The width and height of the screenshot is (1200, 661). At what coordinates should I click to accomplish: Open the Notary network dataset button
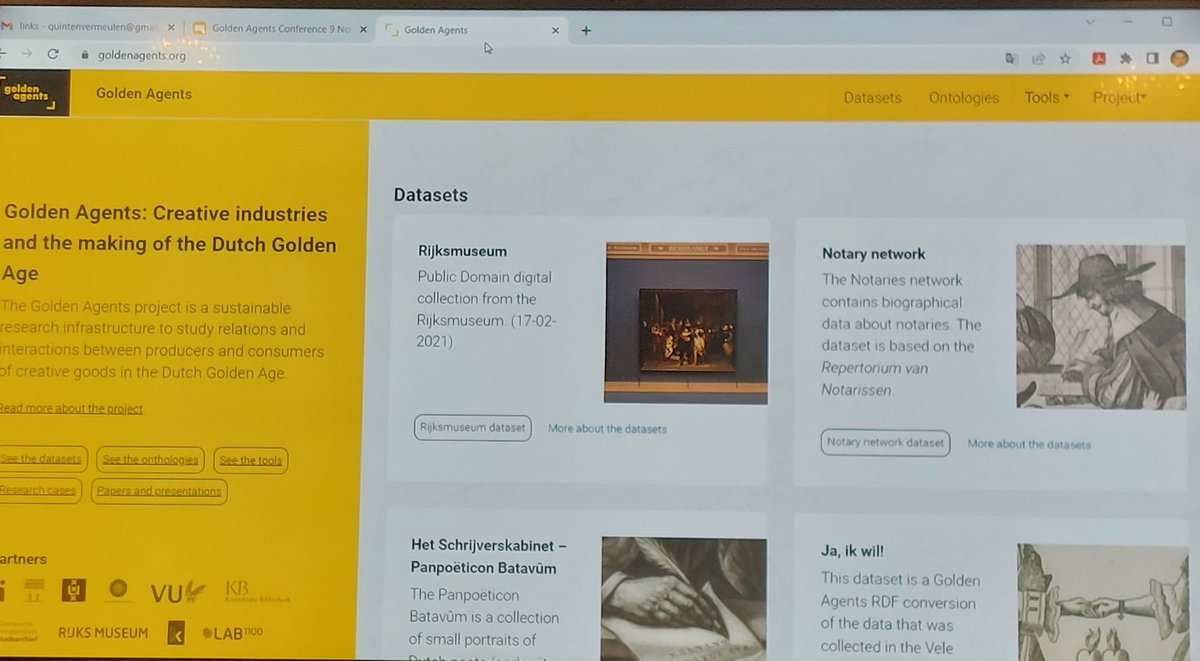pyautogui.click(x=885, y=443)
